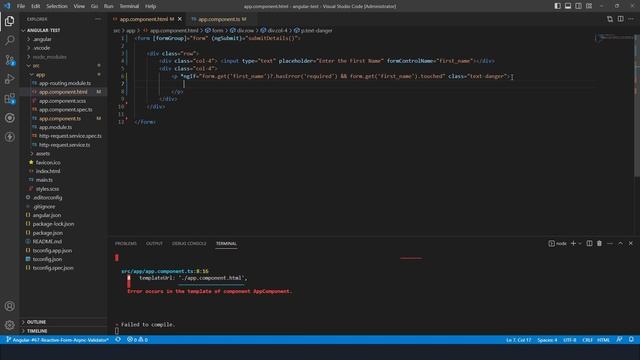Open changes for the current file
The height and width of the screenshot is (360, 640).
[610, 19]
